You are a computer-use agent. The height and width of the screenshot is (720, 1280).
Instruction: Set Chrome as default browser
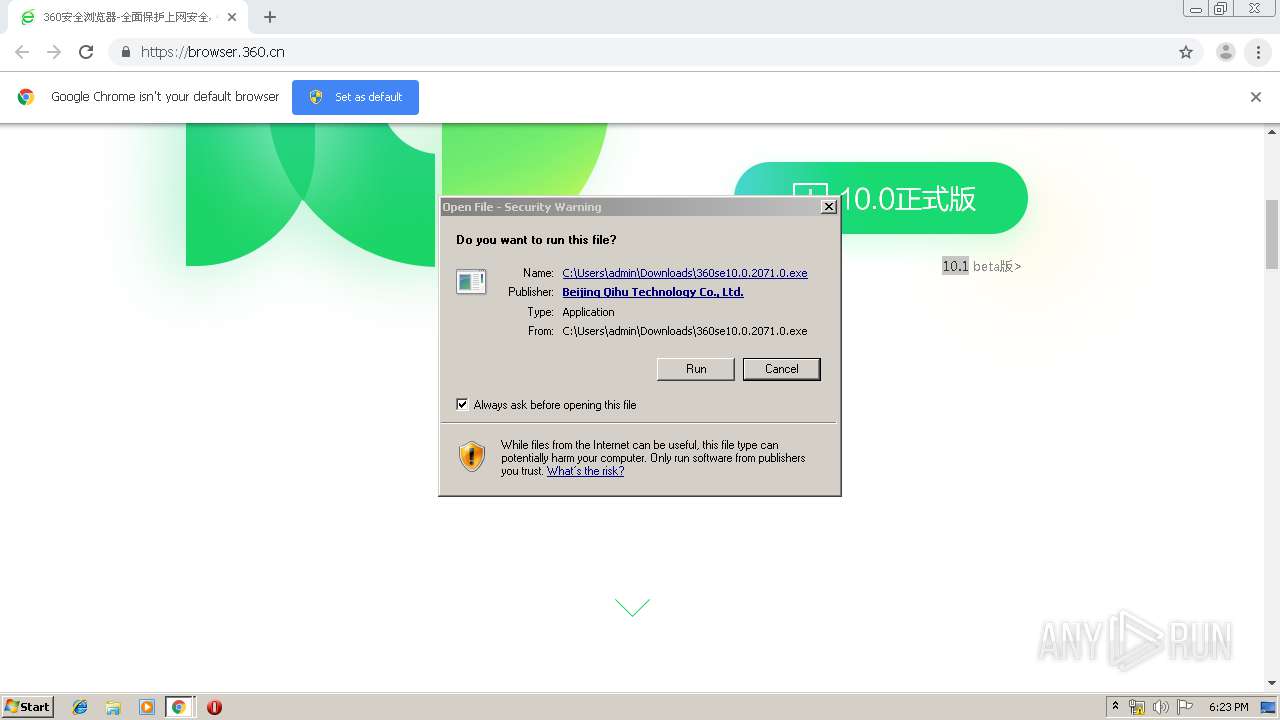pyautogui.click(x=355, y=97)
